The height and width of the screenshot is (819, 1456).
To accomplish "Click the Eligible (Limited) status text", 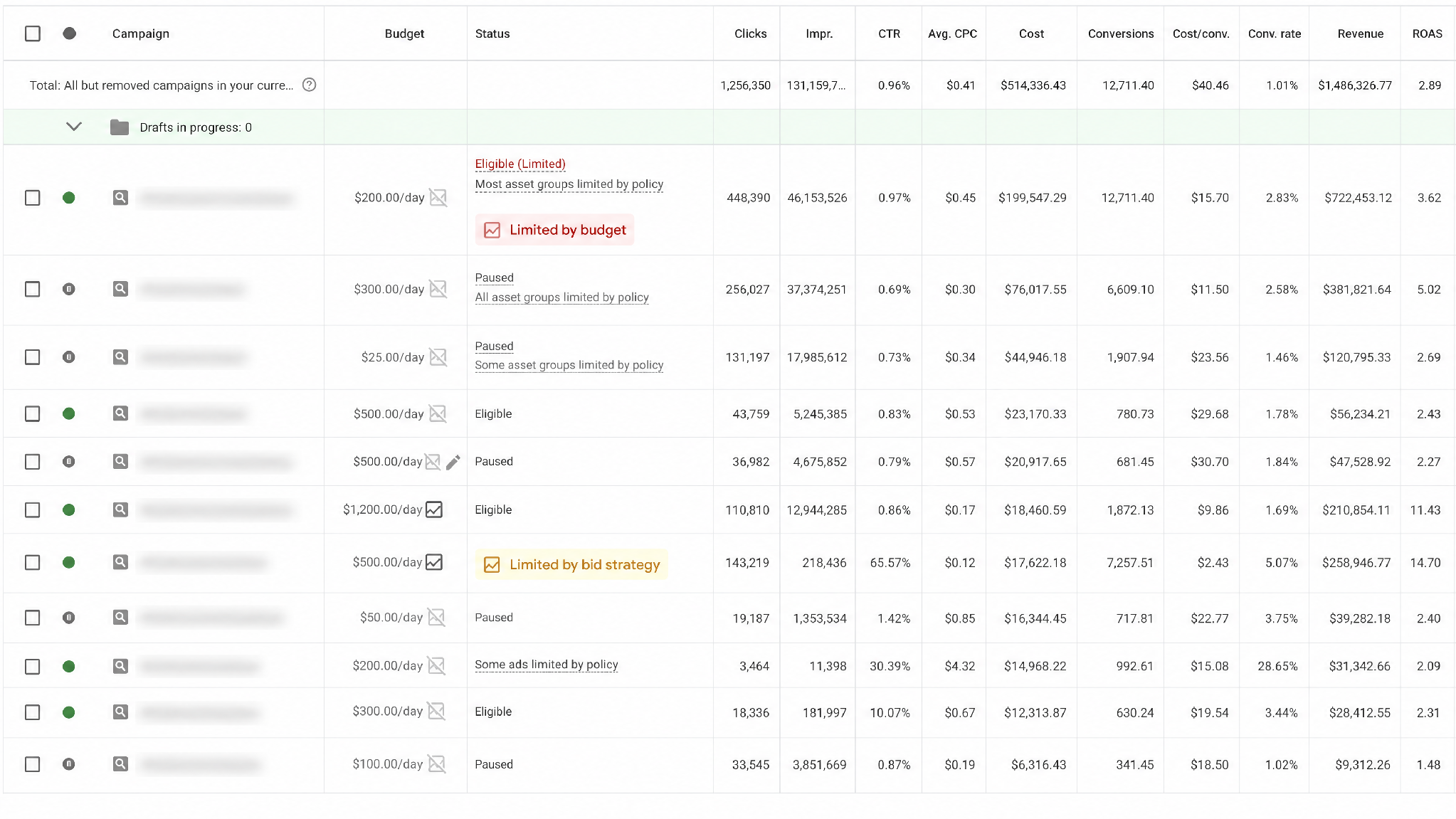I will [520, 164].
